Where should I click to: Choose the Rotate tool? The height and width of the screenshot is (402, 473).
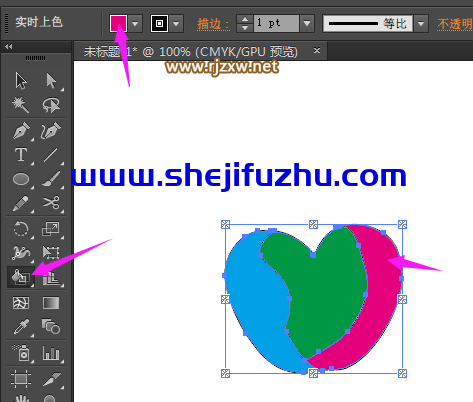(21, 229)
